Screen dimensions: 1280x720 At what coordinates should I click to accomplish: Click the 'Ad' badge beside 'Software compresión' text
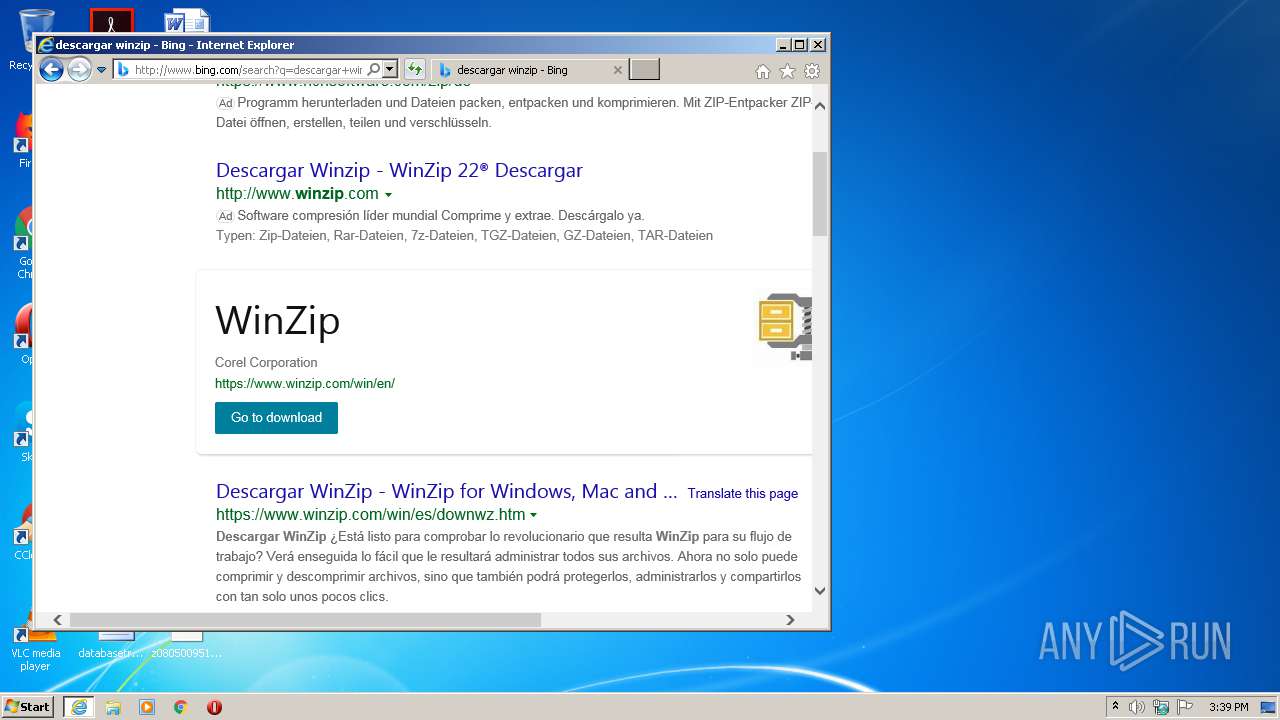pos(225,216)
